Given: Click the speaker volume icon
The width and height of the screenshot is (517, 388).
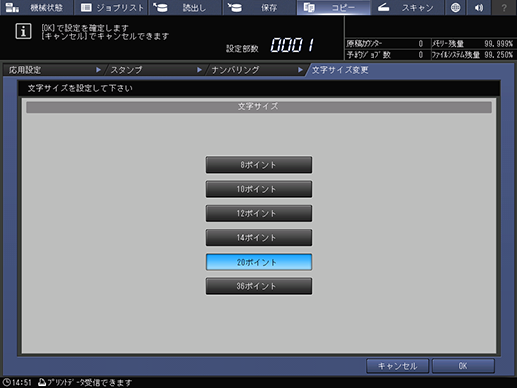Looking at the screenshot, I should [479, 7].
